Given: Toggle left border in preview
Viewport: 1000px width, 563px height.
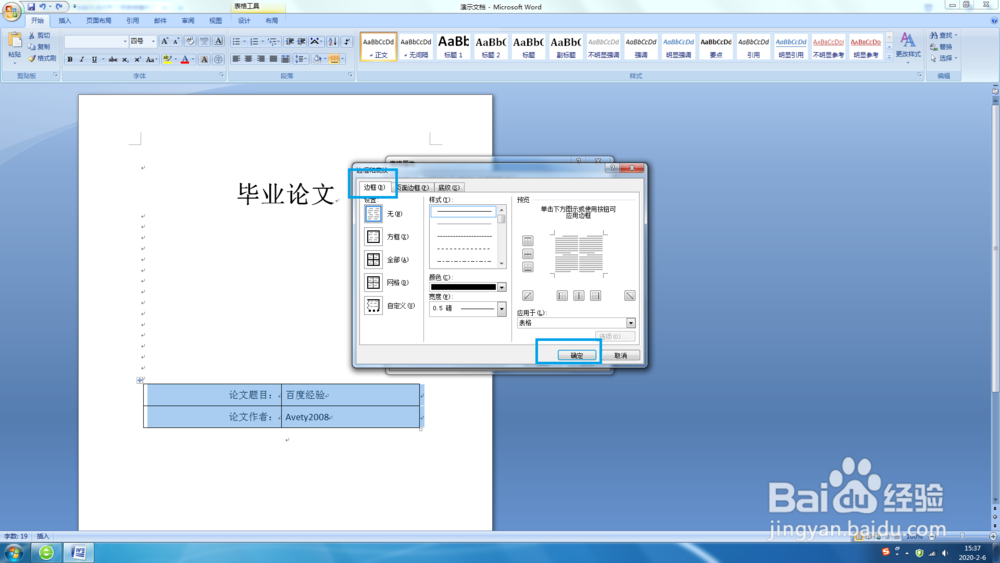Looking at the screenshot, I should tap(562, 296).
